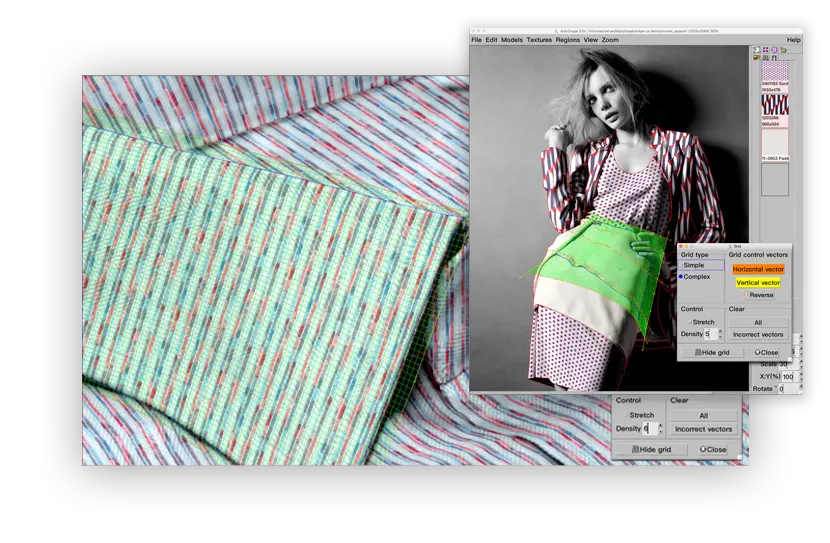Click the Density 6 input field
The image size is (830, 543).
click(649, 429)
